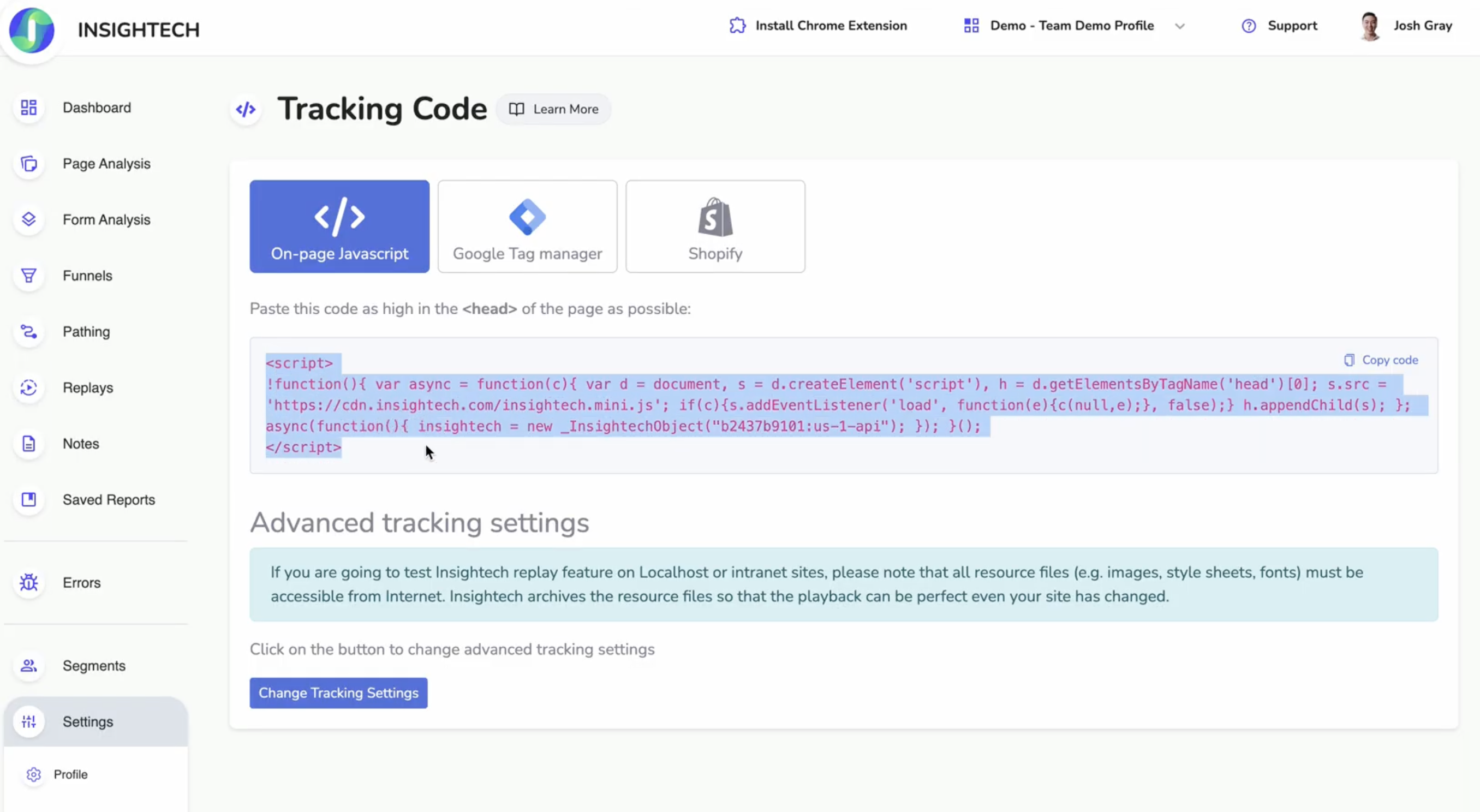Click the Funnels icon

pos(29,275)
